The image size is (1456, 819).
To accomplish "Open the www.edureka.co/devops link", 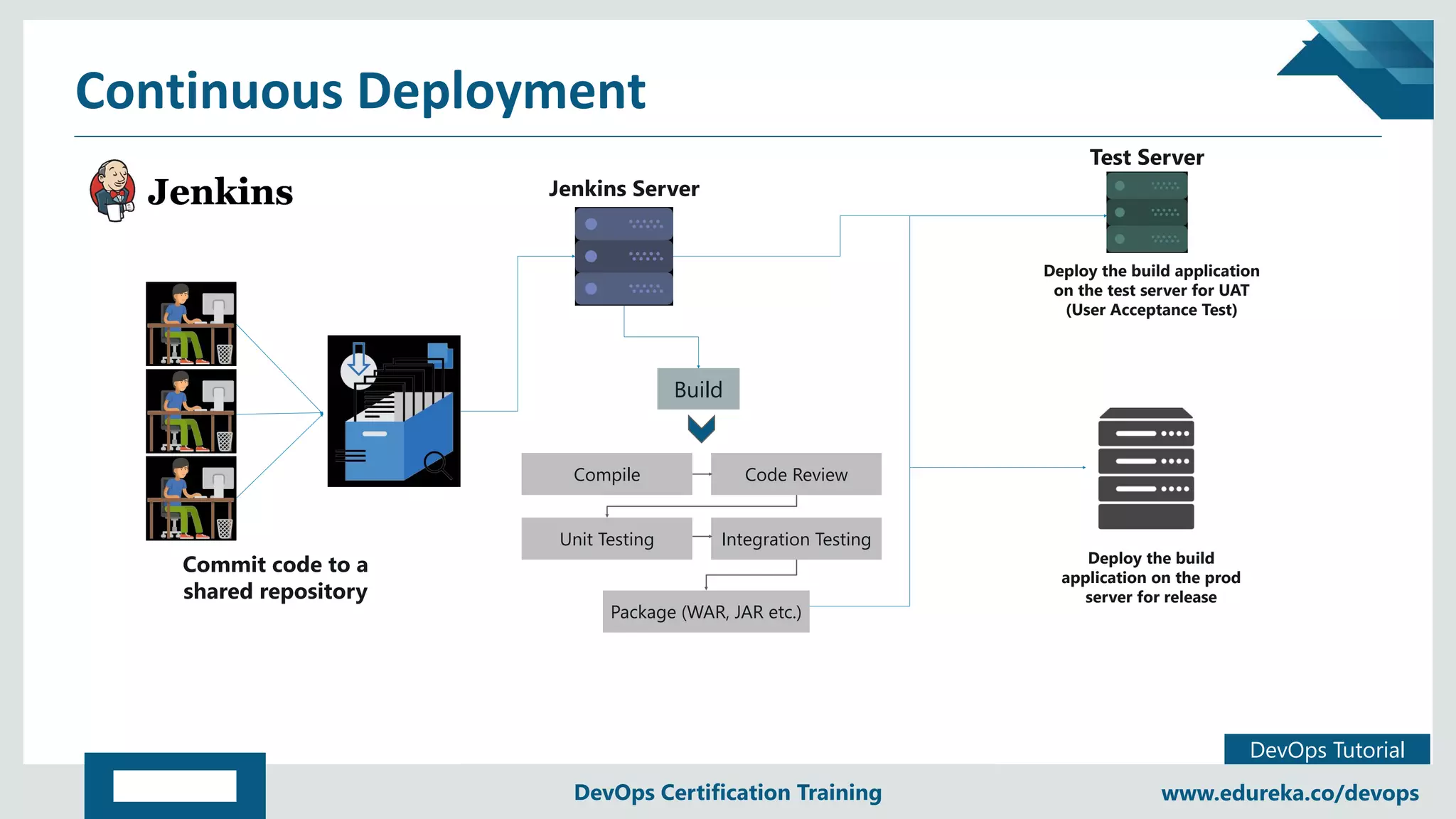I will [1290, 793].
